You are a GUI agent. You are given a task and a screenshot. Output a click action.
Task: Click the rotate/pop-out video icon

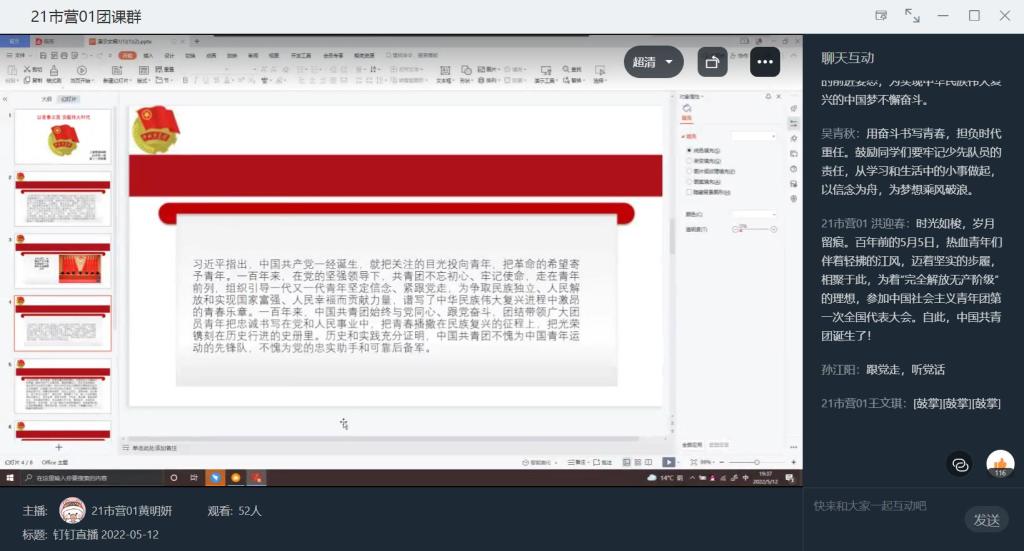(x=712, y=62)
